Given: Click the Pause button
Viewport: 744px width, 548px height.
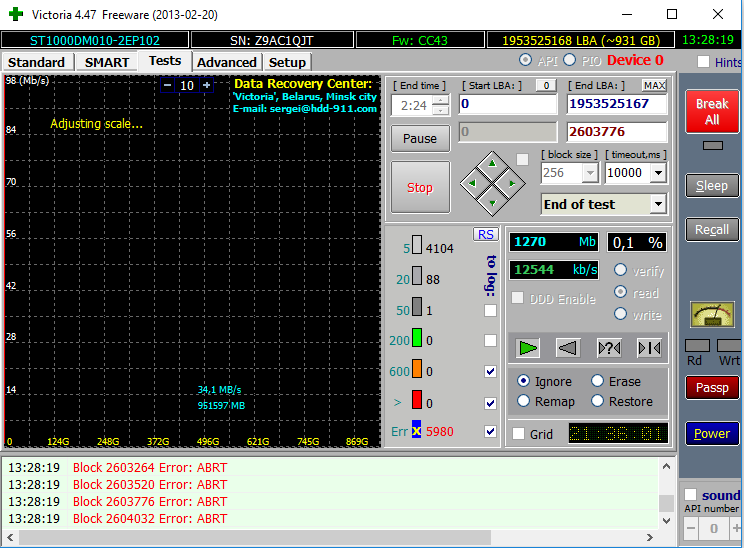Looking at the screenshot, I should [420, 139].
